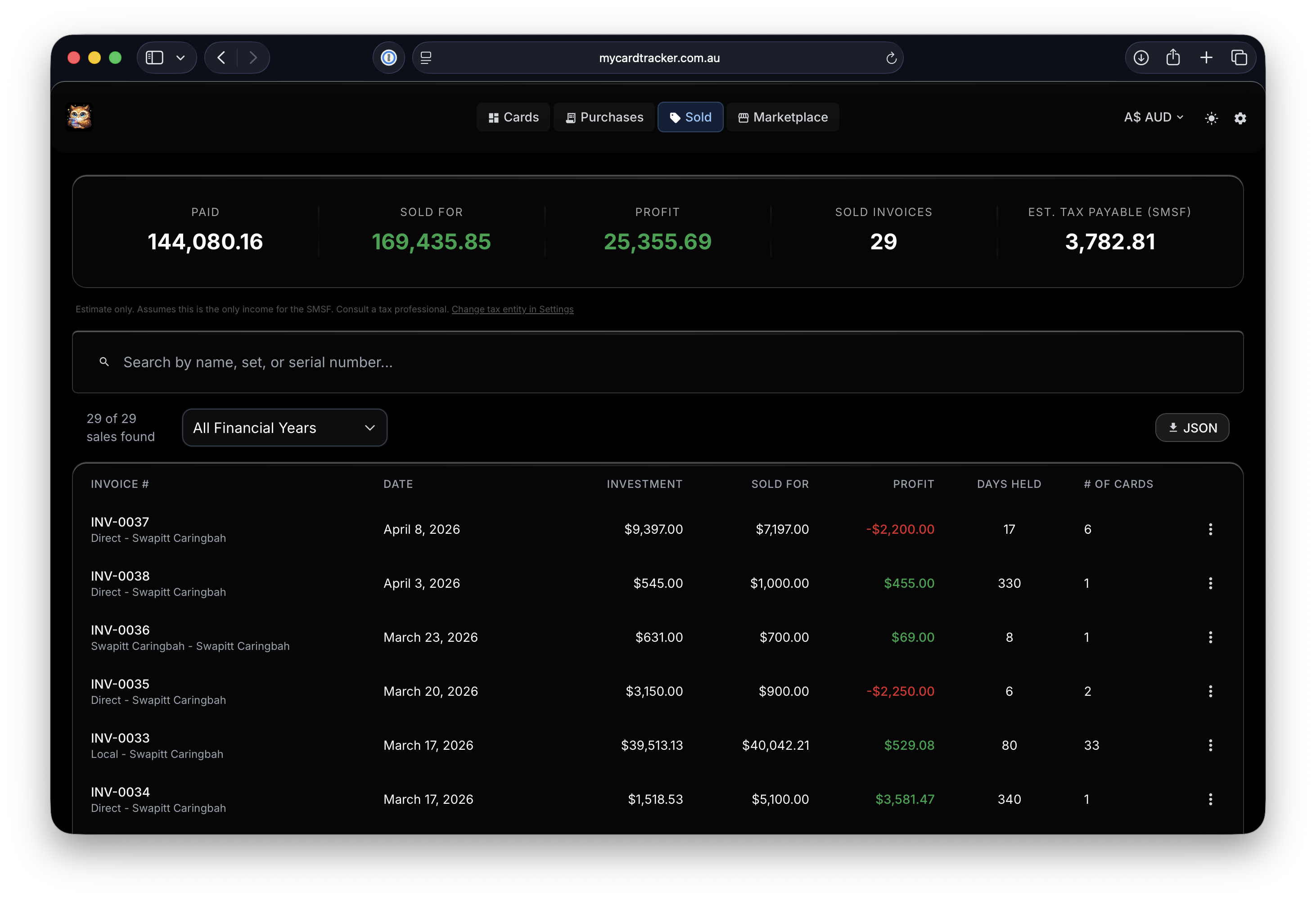Open the kebab menu for INV-0034

[1211, 799]
